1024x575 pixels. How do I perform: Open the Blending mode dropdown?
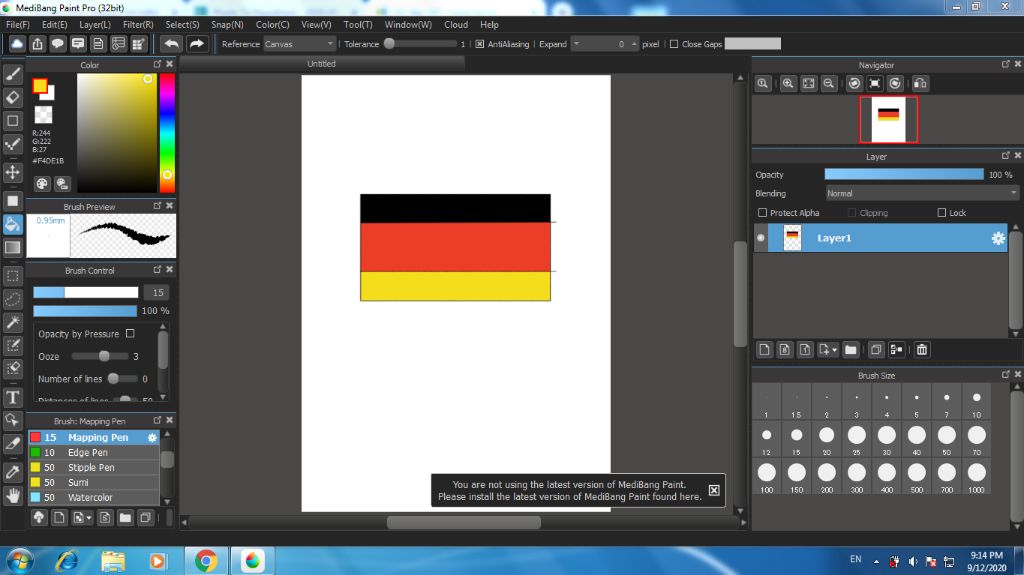coord(921,193)
